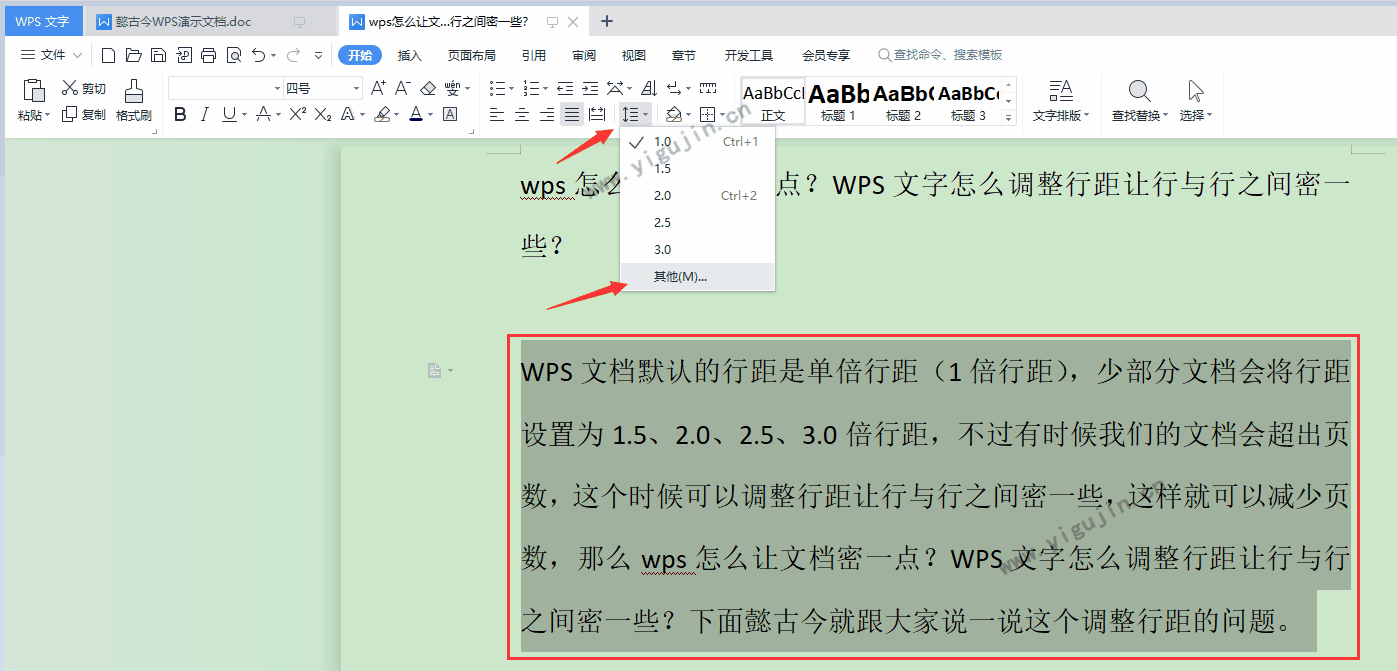The height and width of the screenshot is (671, 1397).
Task: Open 其他(M)... line spacing options
Action: click(x=697, y=276)
